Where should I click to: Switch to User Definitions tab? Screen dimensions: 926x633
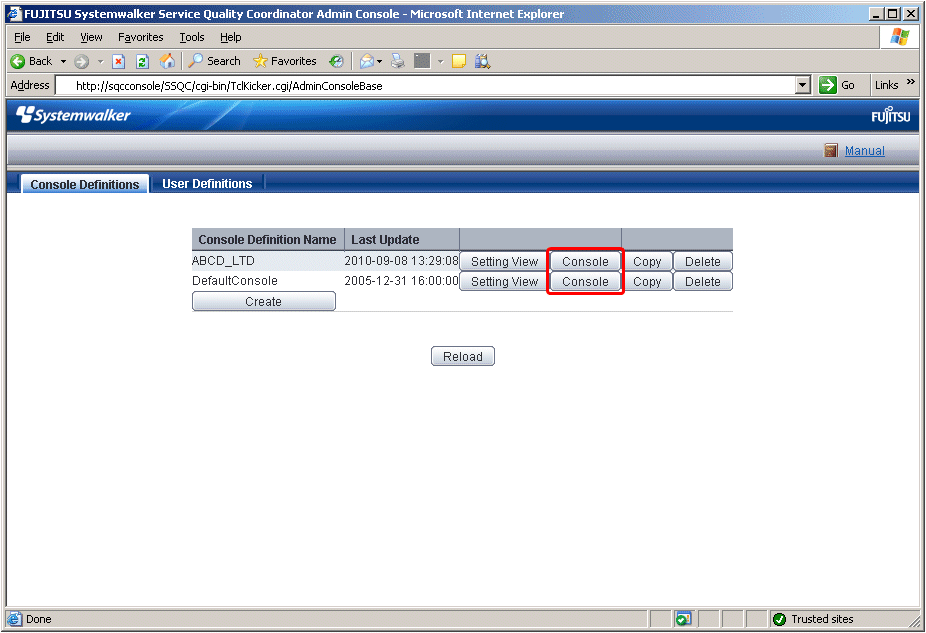pos(207,184)
